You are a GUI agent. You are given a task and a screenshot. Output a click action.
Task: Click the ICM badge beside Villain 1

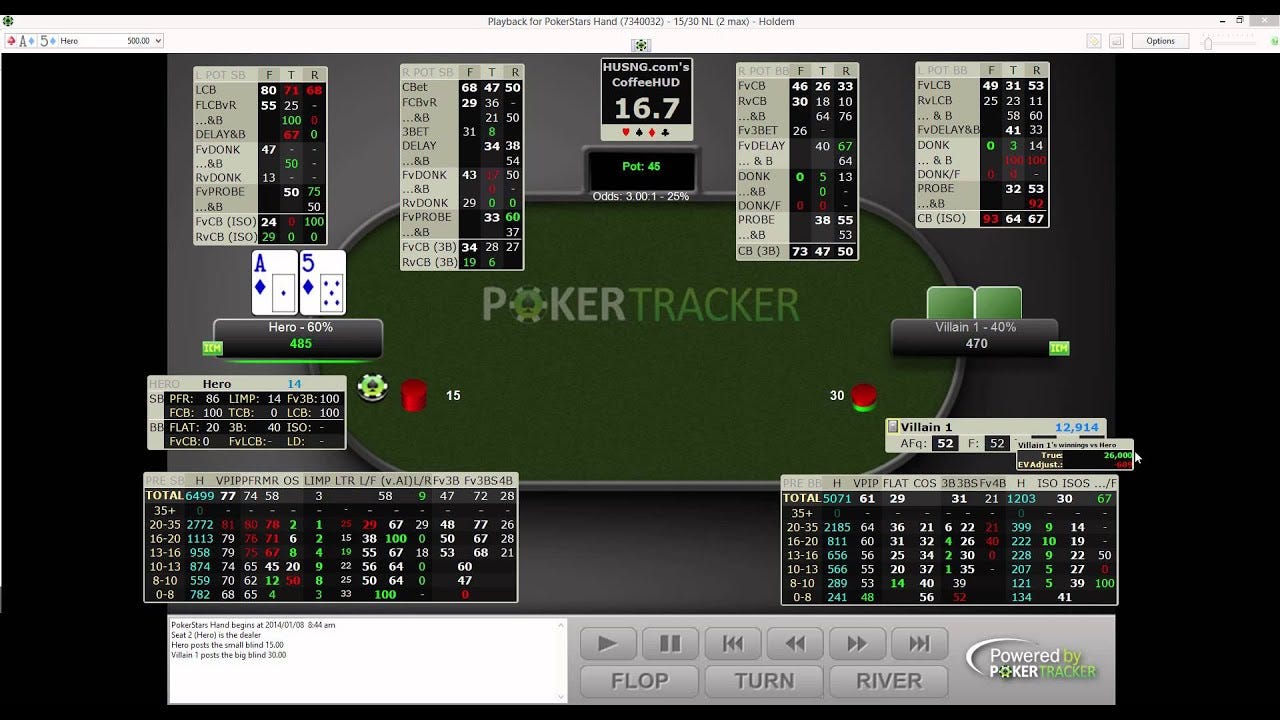point(1059,348)
